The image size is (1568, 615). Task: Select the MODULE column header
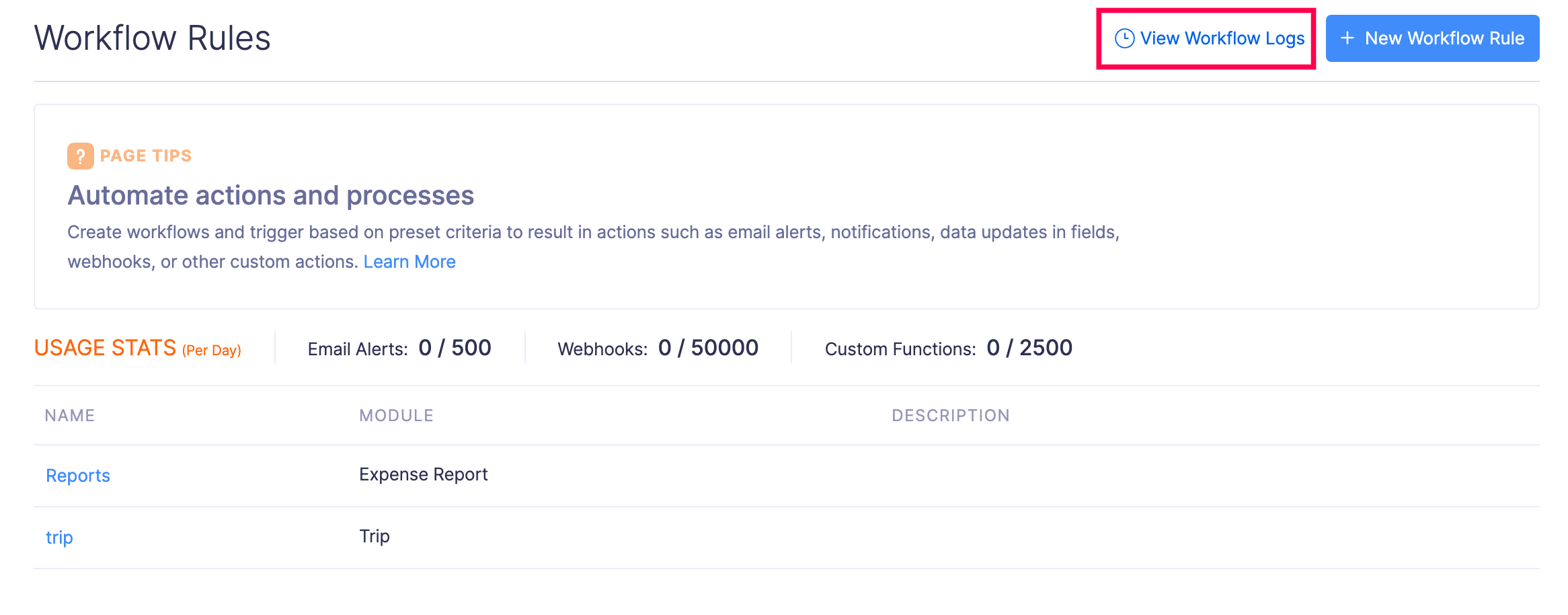397,415
